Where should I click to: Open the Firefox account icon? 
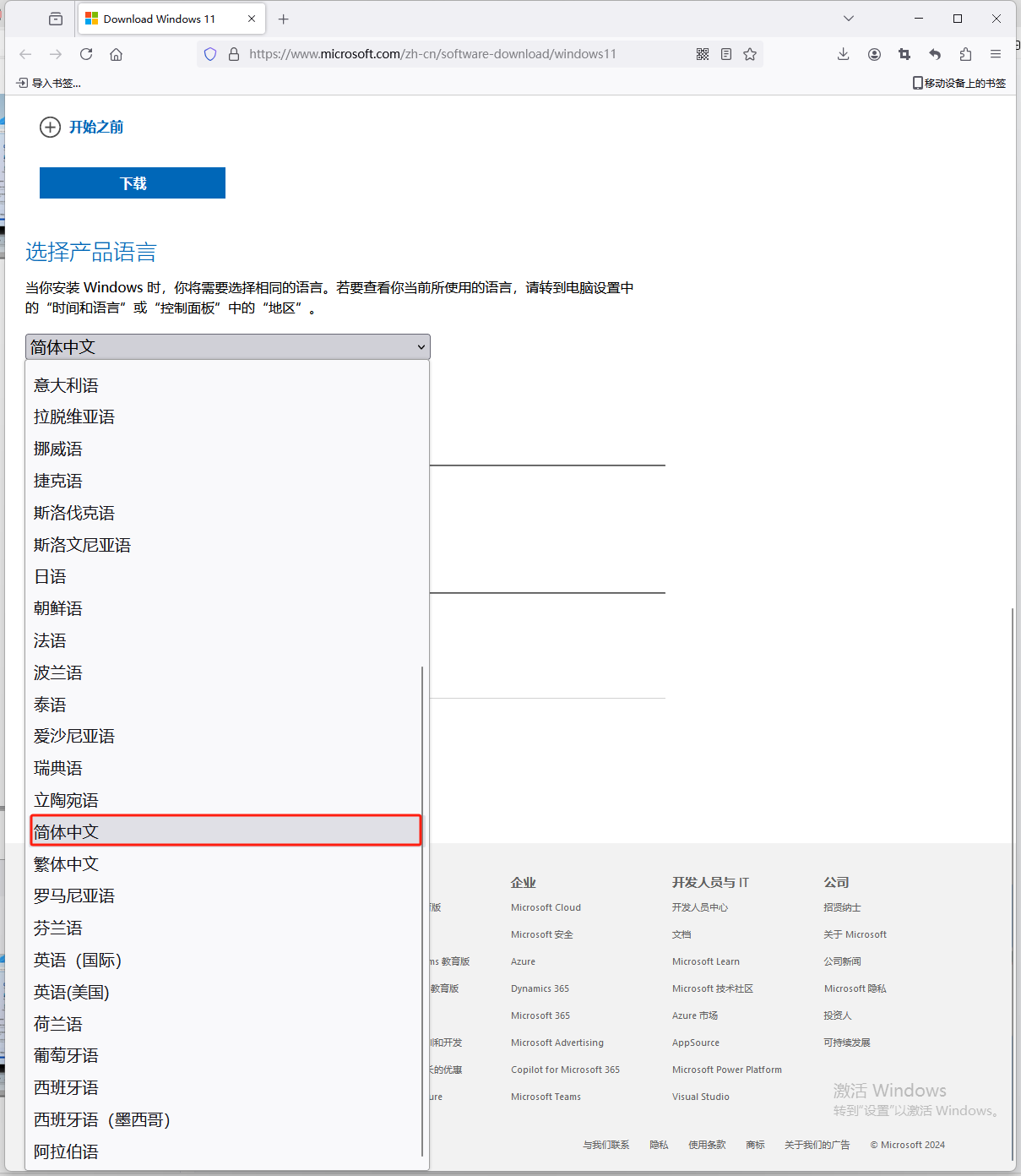[874, 54]
